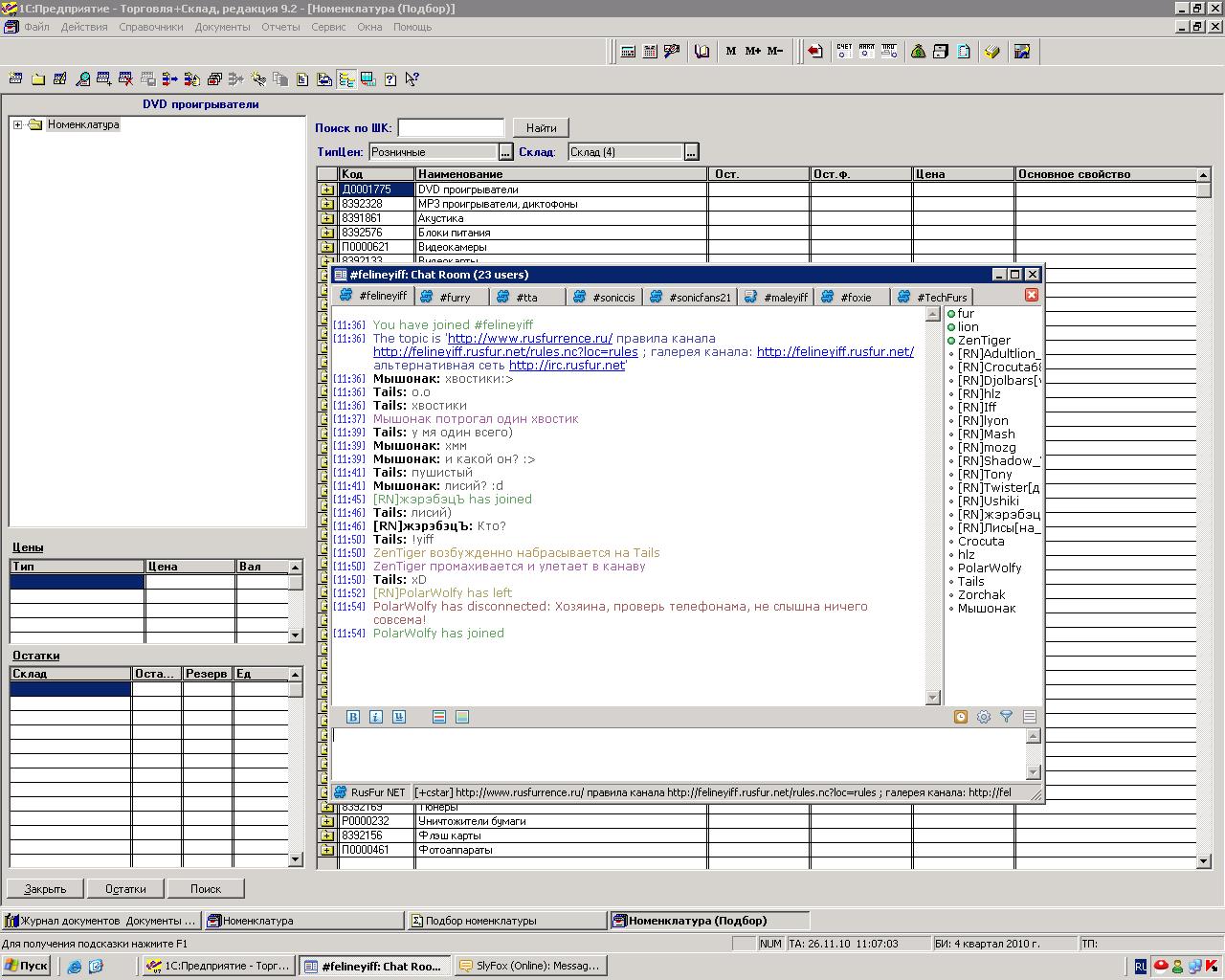The height and width of the screenshot is (980, 1225).
Task: Click the Закрыть button
Action: tap(45, 889)
